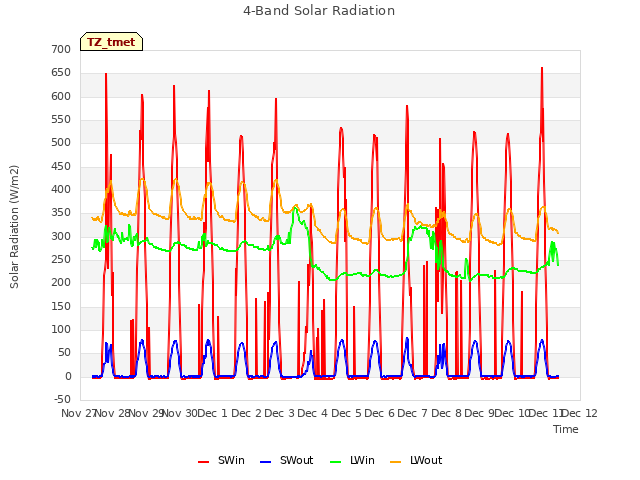The width and height of the screenshot is (640, 480).
Task: Click the Dec 7 x-axis tick label
Action: click(x=413, y=413)
